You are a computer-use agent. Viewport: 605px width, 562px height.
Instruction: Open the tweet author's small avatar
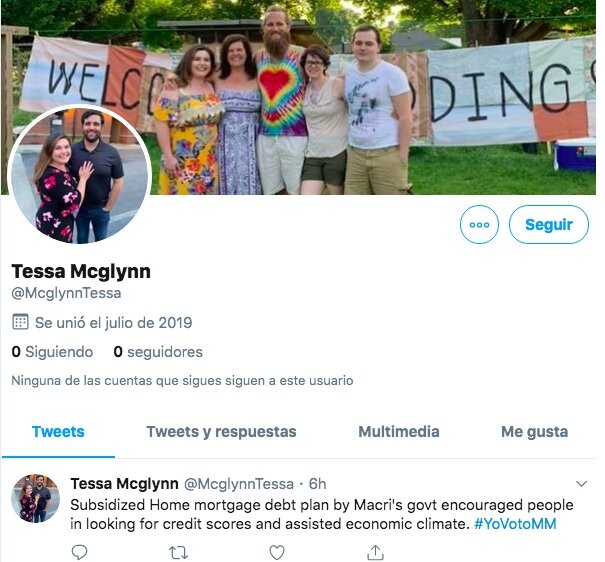(x=35, y=498)
